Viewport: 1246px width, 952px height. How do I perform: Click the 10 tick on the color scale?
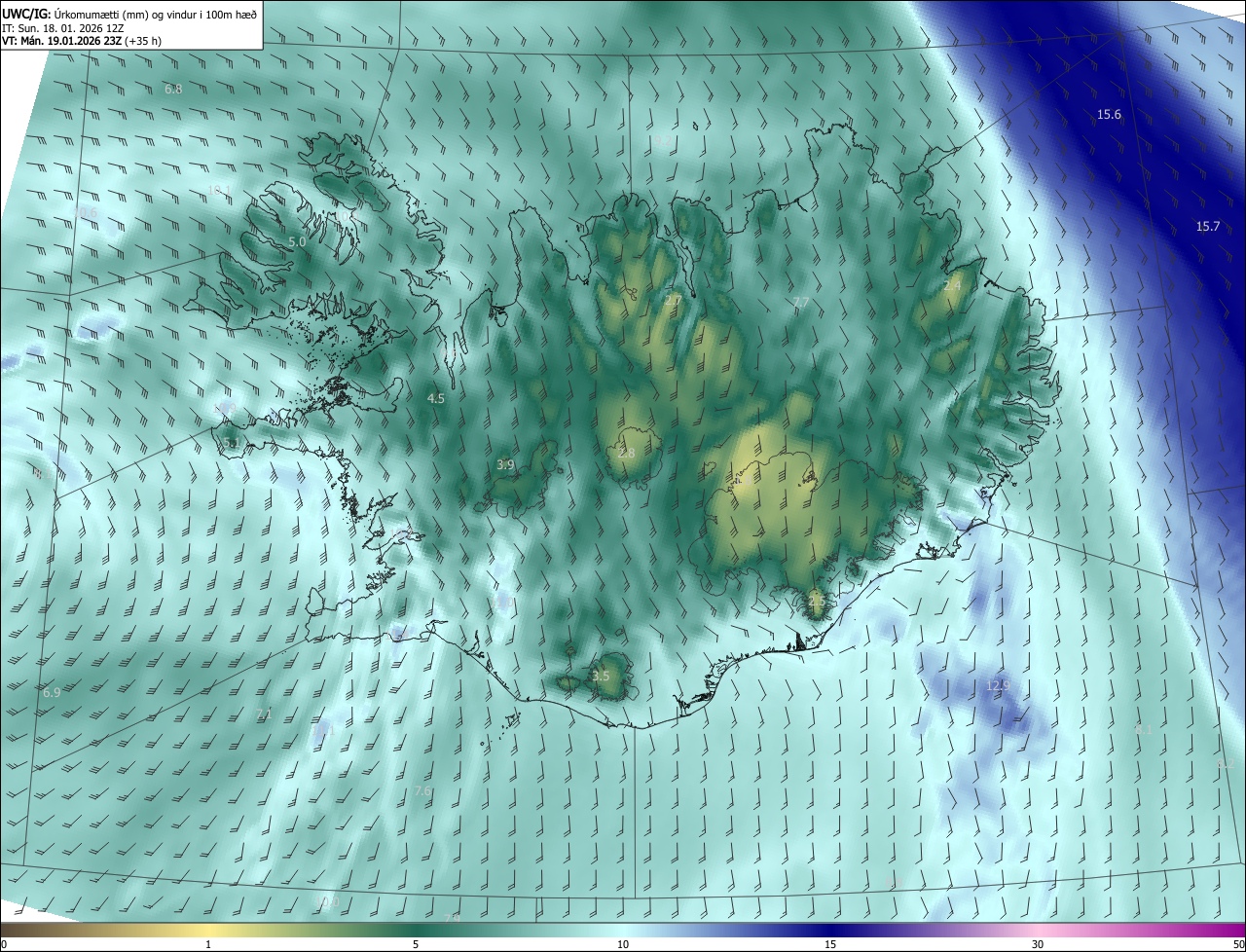point(623,945)
